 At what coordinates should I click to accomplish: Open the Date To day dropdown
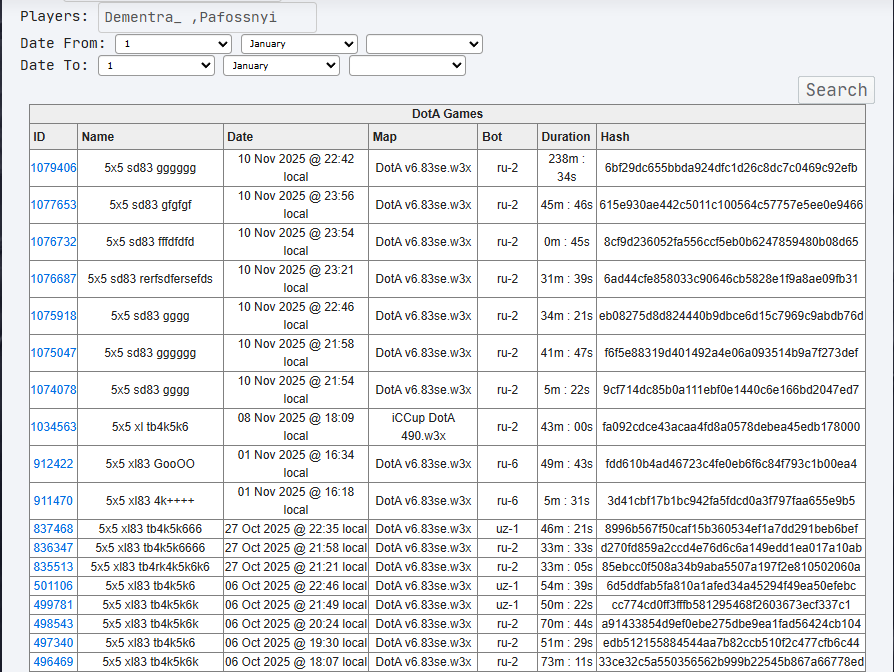click(156, 66)
